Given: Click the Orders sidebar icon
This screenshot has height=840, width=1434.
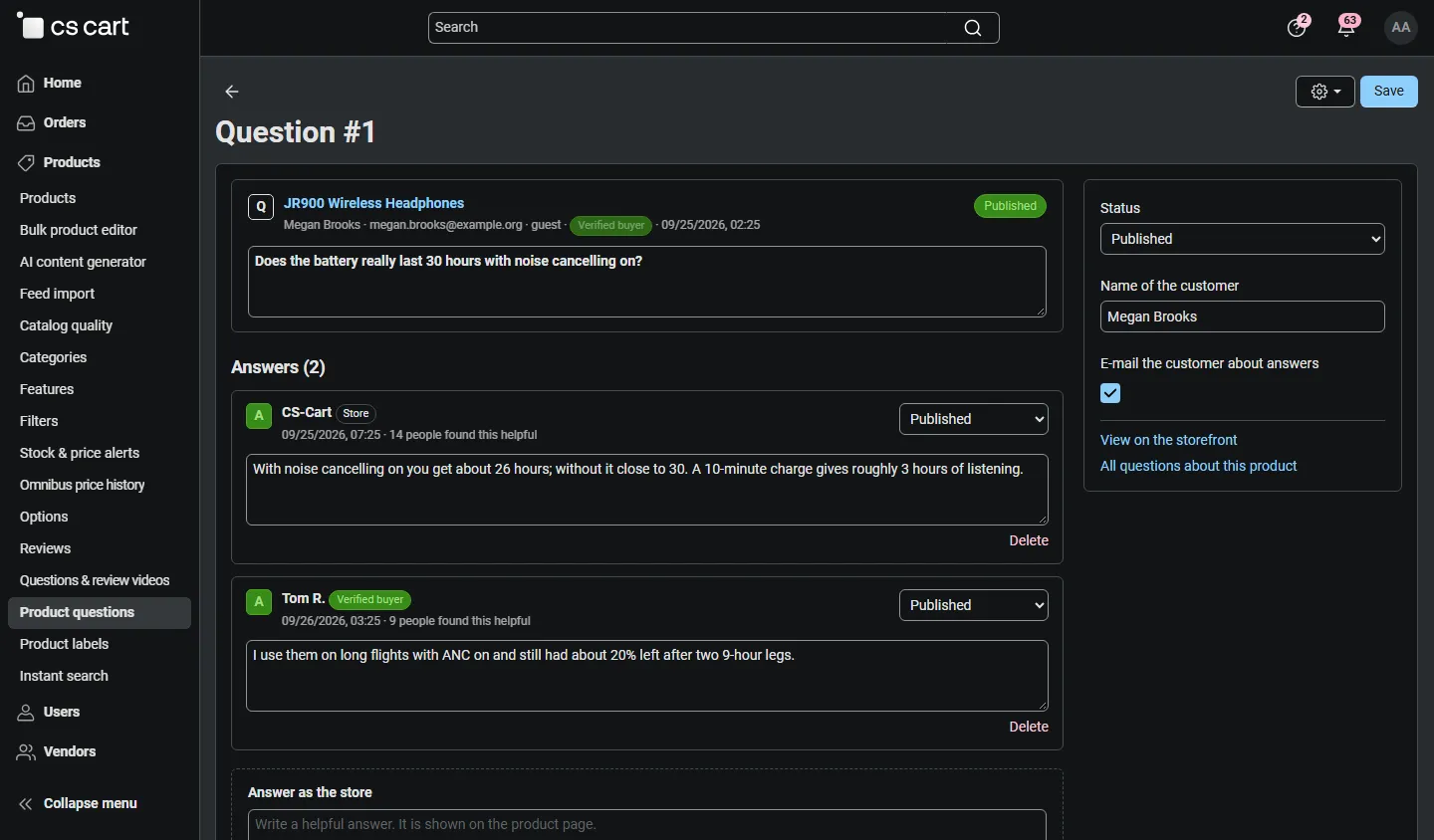Looking at the screenshot, I should (x=27, y=123).
